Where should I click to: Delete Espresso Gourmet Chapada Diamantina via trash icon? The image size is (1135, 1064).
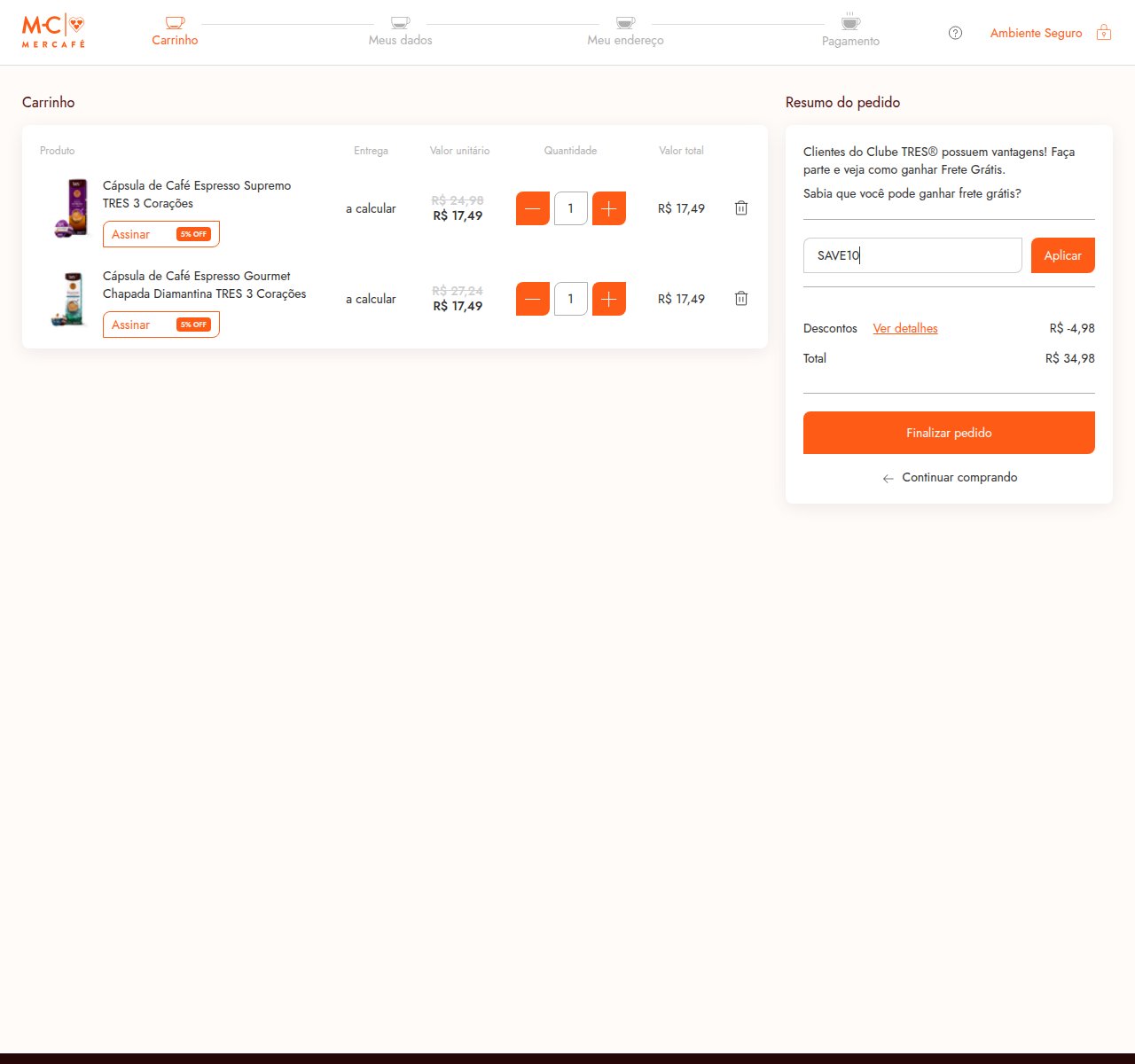click(741, 298)
